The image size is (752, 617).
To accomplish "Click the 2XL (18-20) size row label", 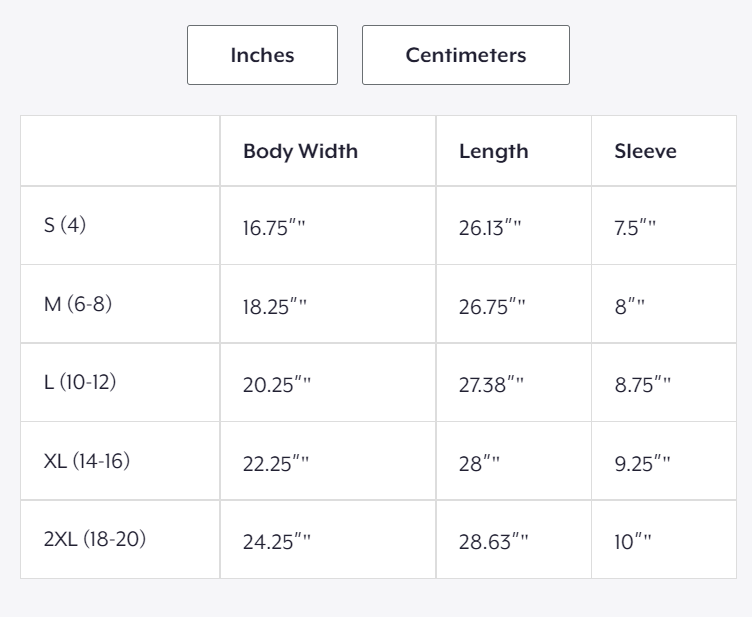I will coord(94,539).
